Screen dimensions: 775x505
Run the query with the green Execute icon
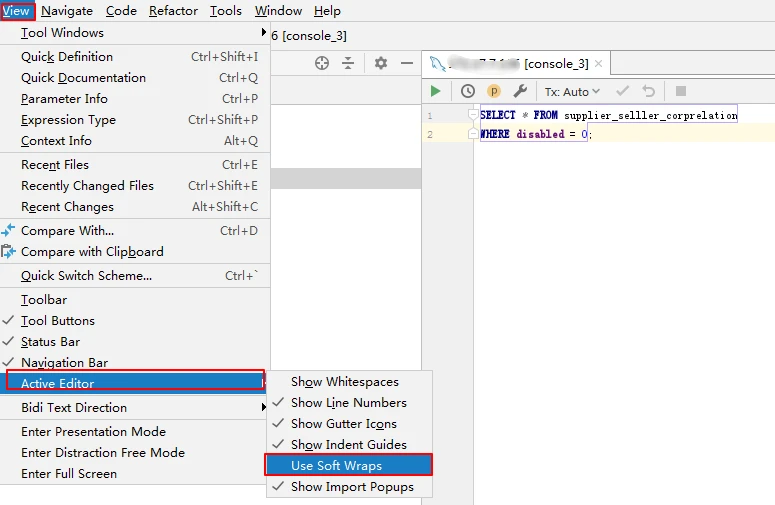click(x=435, y=91)
